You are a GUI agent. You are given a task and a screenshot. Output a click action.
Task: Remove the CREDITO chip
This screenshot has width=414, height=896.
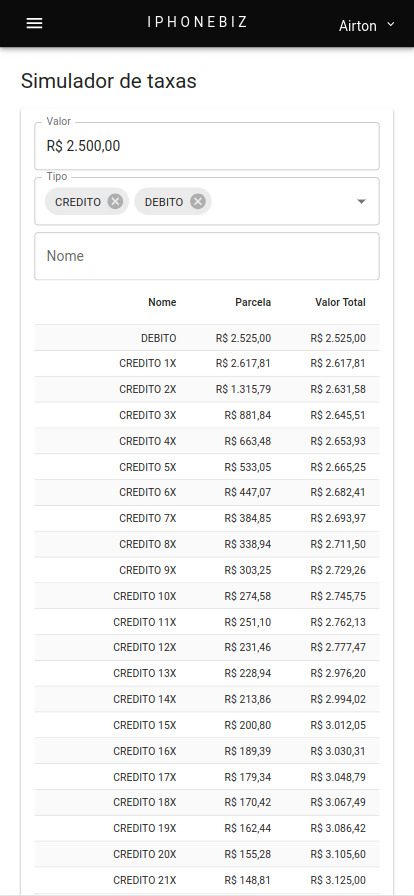tap(116, 202)
